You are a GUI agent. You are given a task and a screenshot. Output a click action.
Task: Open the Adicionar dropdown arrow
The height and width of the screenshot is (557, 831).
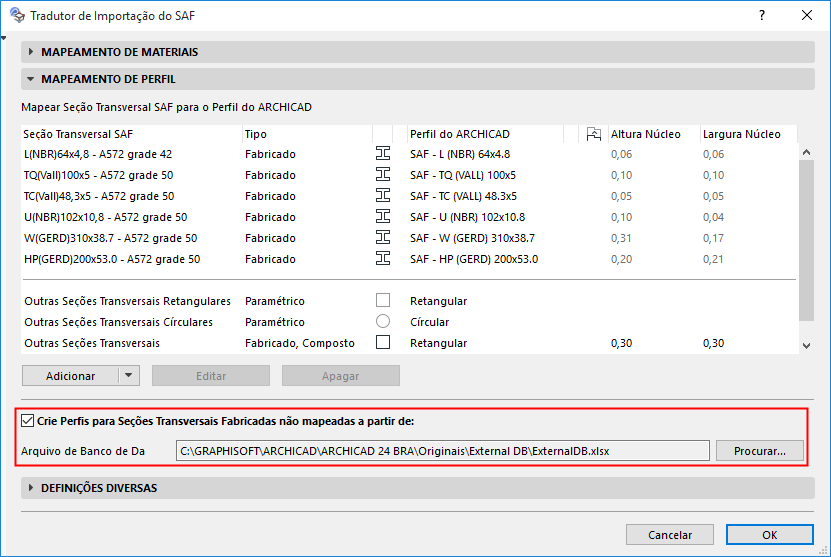pos(128,376)
